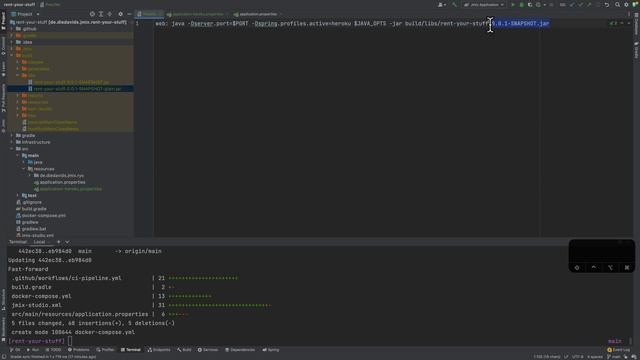Click UTF-8 encoding in status bar

pyautogui.click(x=578, y=357)
